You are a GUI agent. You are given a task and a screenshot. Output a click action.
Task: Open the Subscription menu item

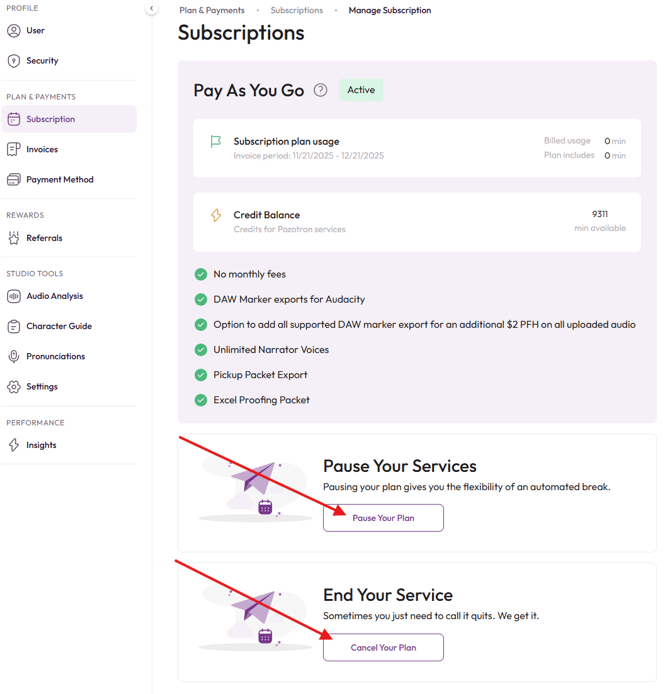(51, 119)
